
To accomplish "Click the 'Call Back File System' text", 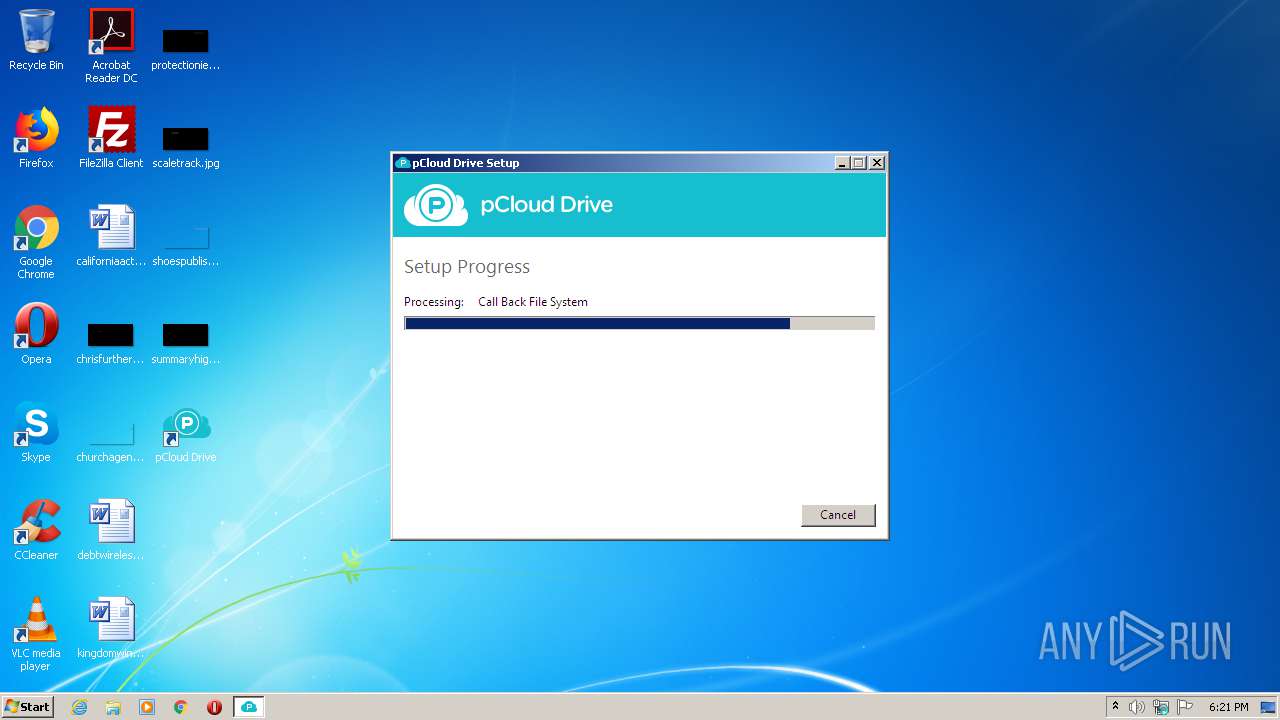I will coord(533,302).
